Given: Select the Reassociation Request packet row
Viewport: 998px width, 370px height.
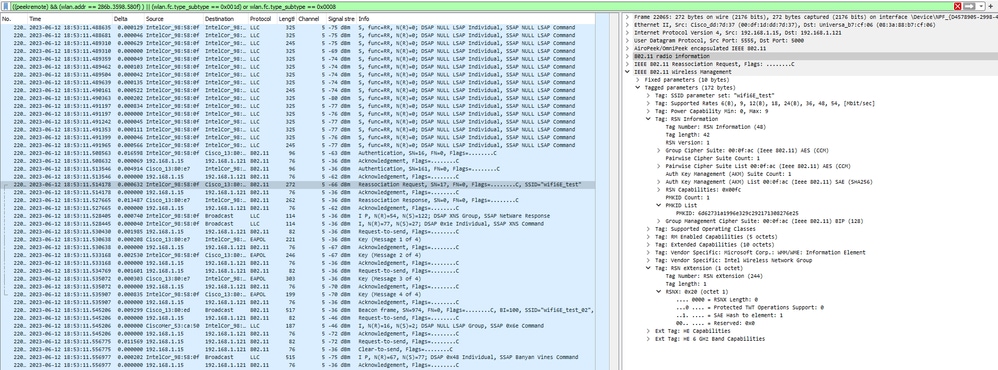Looking at the screenshot, I should (298, 184).
